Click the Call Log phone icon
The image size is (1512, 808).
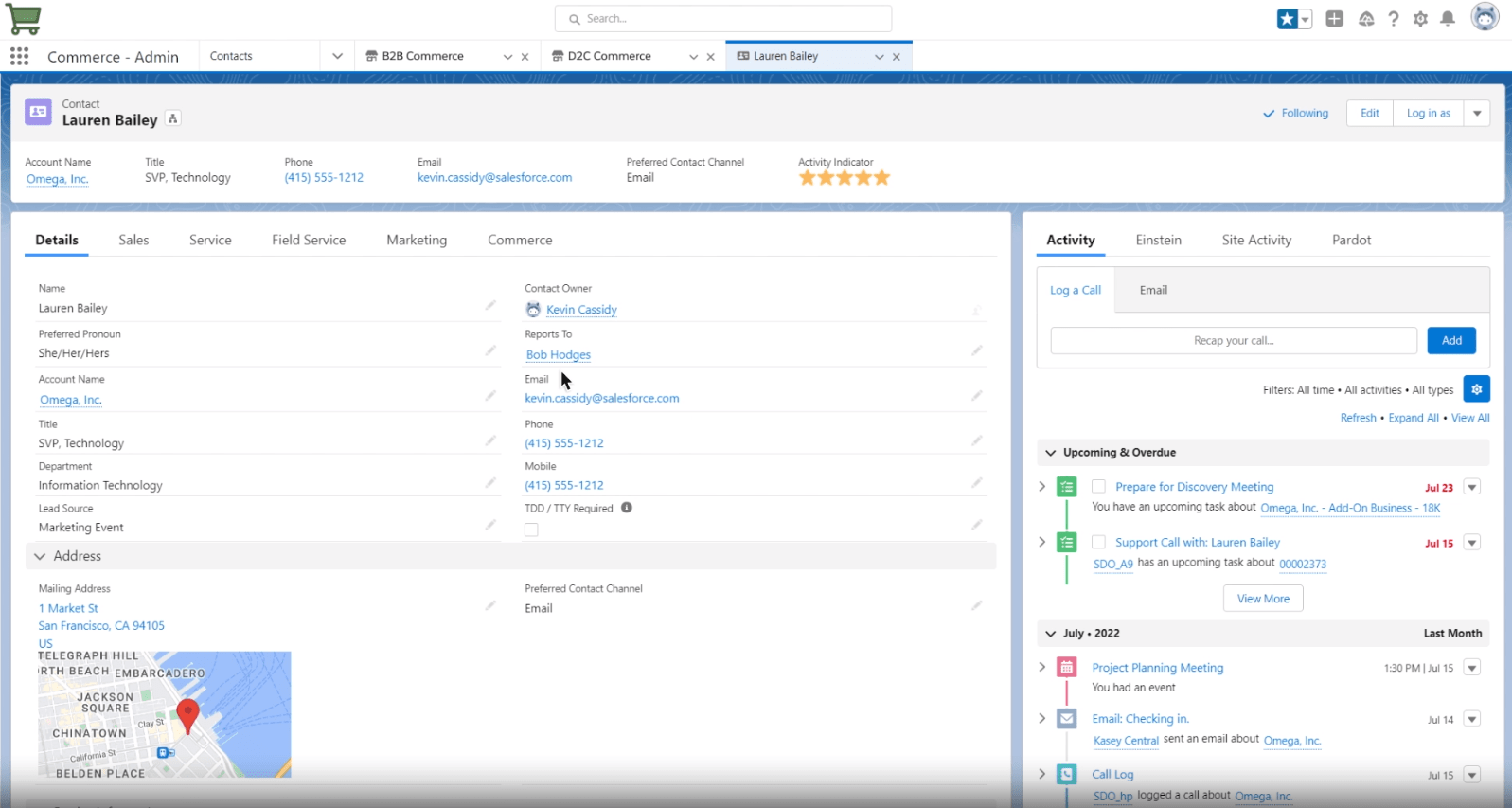tap(1067, 774)
